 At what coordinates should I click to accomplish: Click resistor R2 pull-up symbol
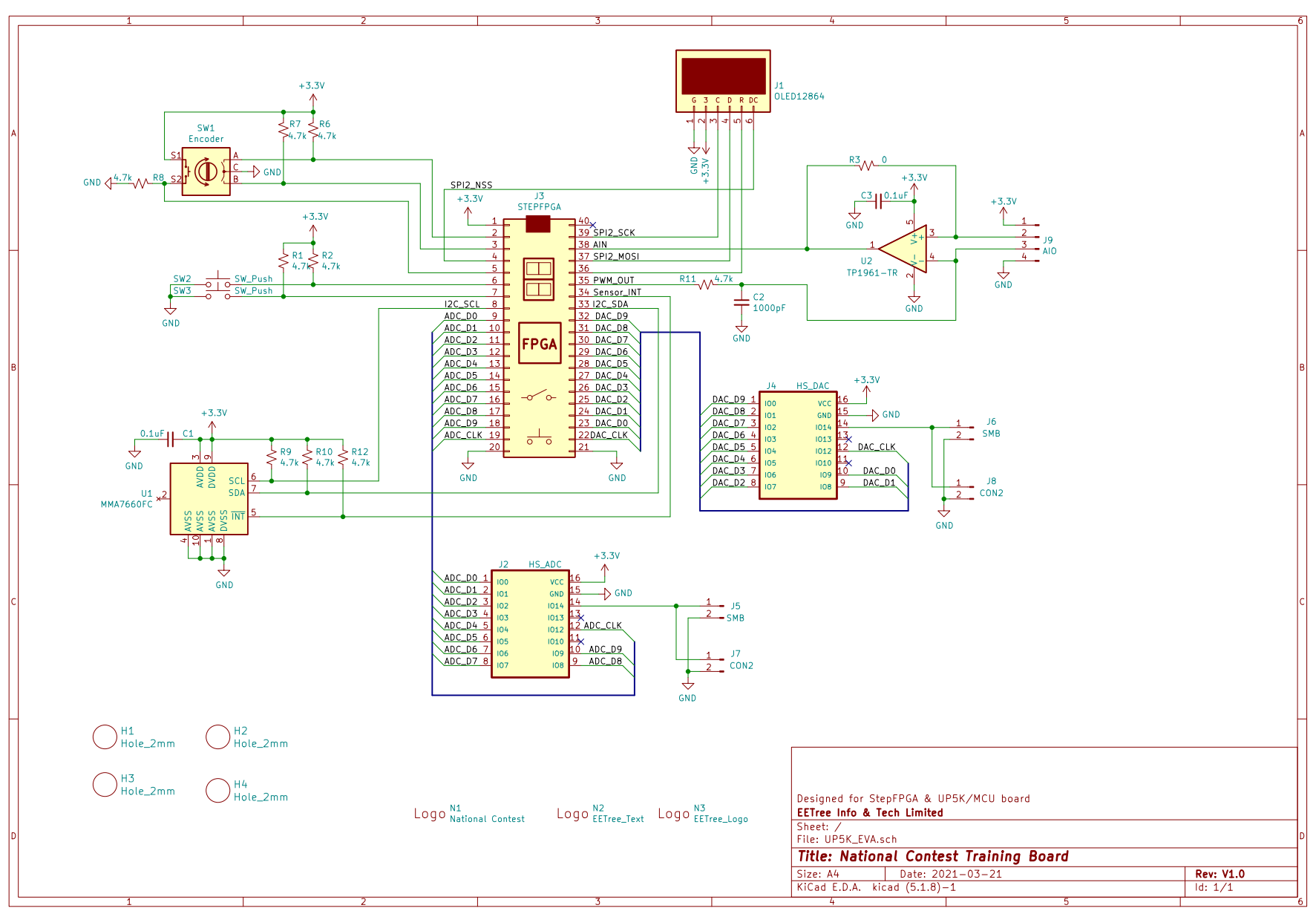[313, 261]
